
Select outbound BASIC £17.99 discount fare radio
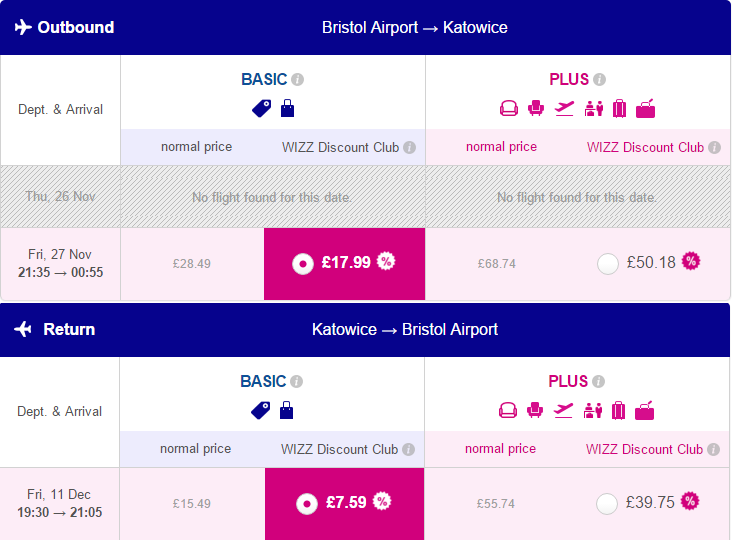(302, 264)
